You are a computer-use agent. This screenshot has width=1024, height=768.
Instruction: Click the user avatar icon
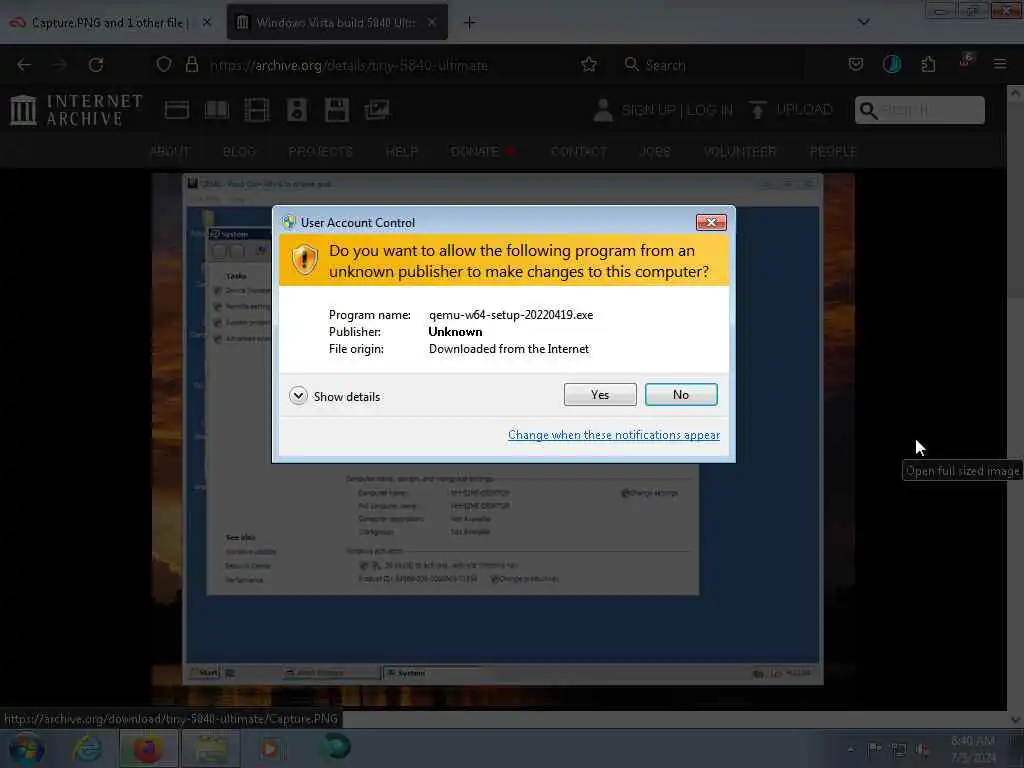[603, 110]
